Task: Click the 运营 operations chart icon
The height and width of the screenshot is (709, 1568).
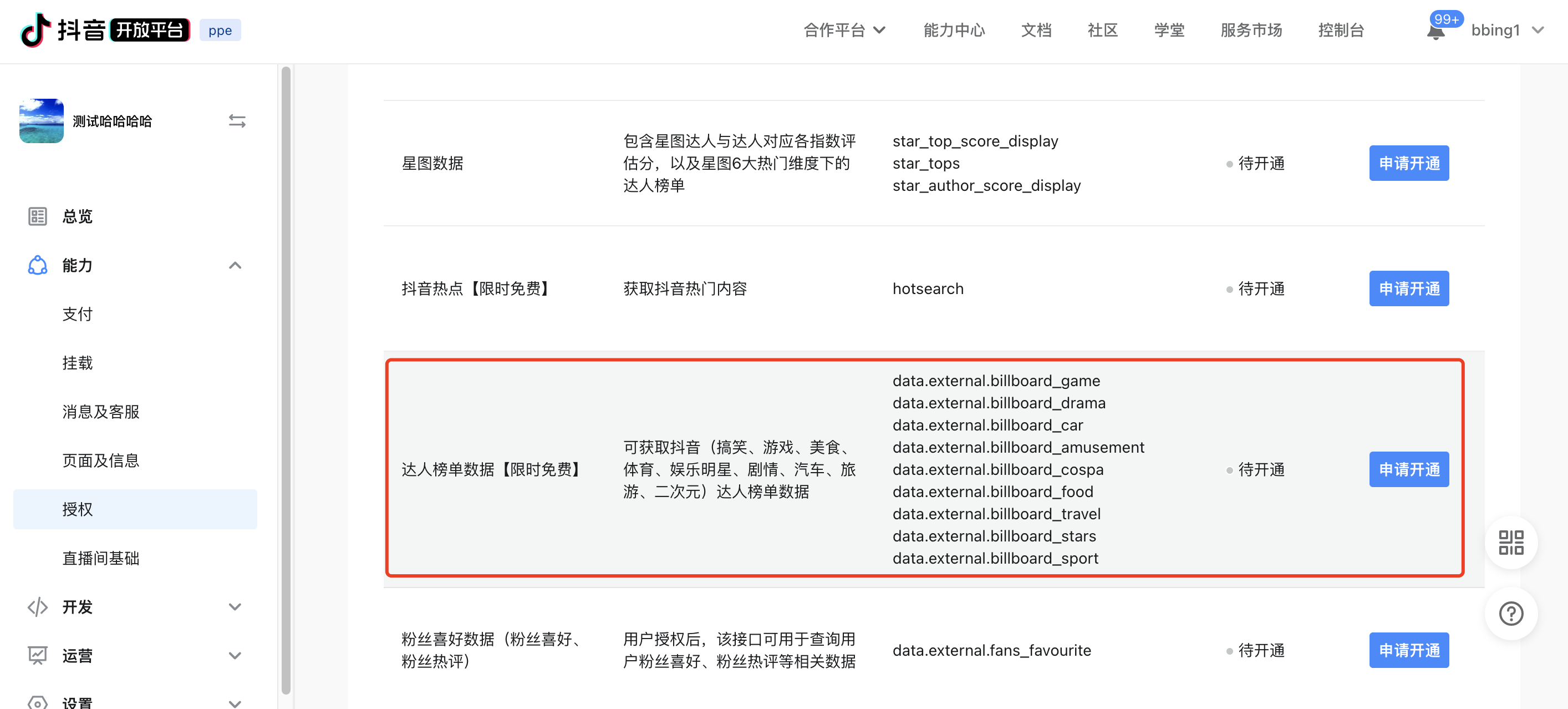Action: 37,655
